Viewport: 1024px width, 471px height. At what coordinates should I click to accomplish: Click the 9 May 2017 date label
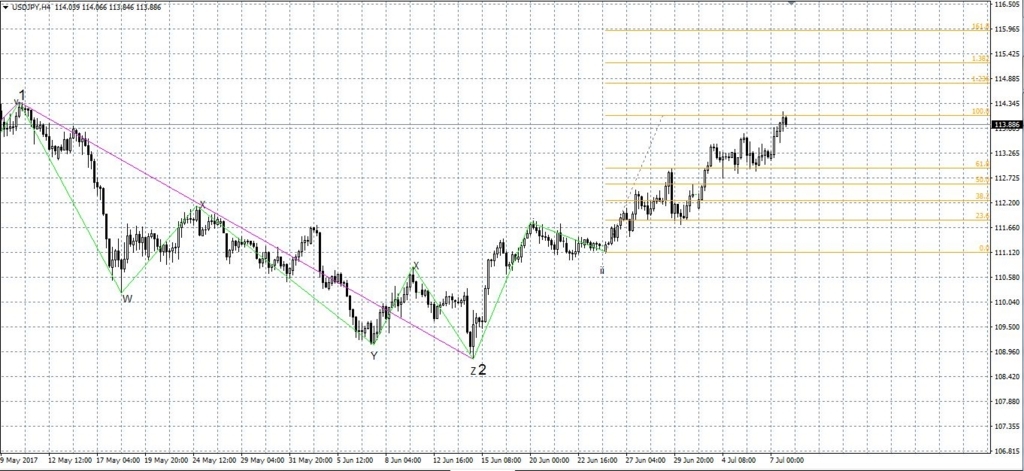[18, 460]
